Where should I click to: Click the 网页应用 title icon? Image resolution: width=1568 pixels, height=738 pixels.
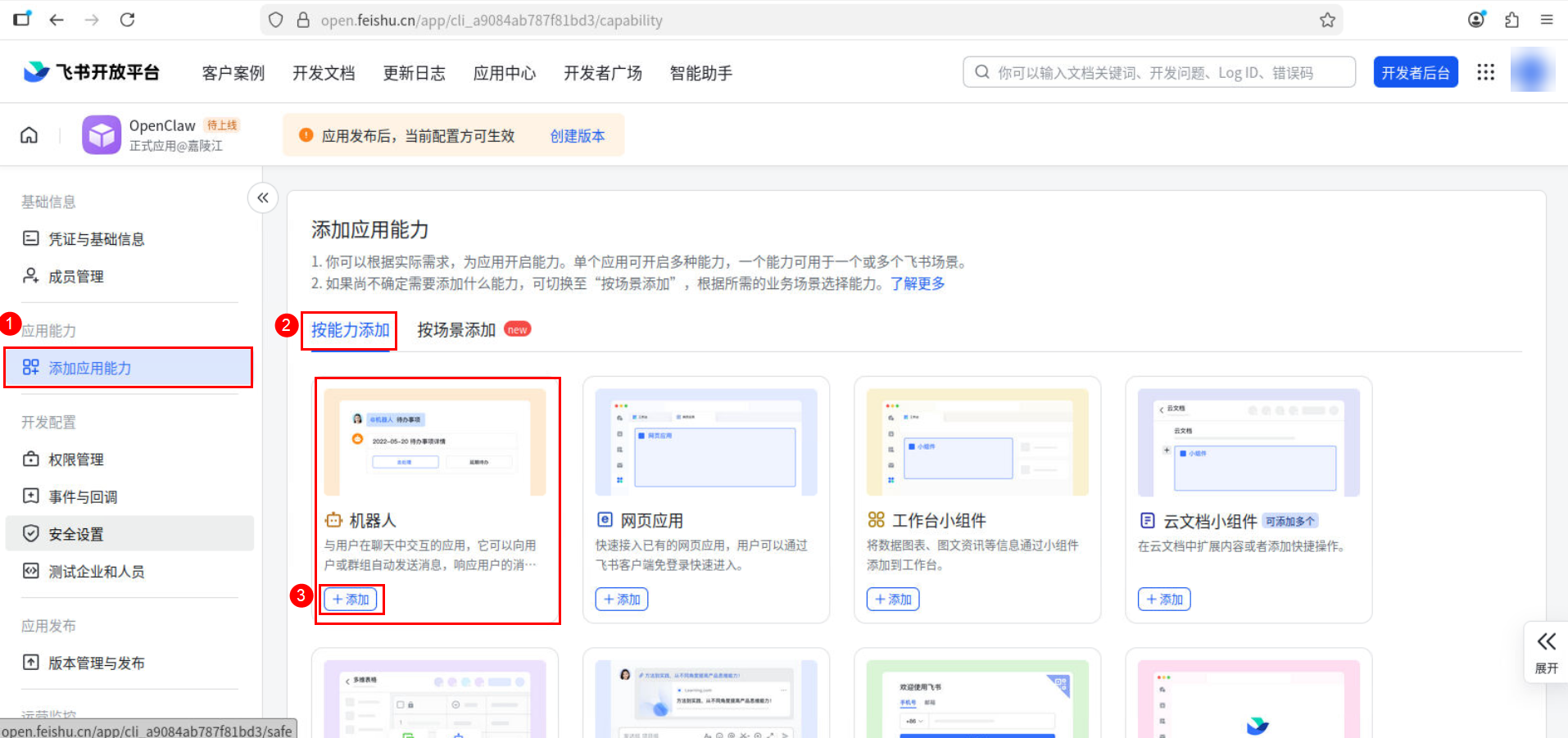605,520
